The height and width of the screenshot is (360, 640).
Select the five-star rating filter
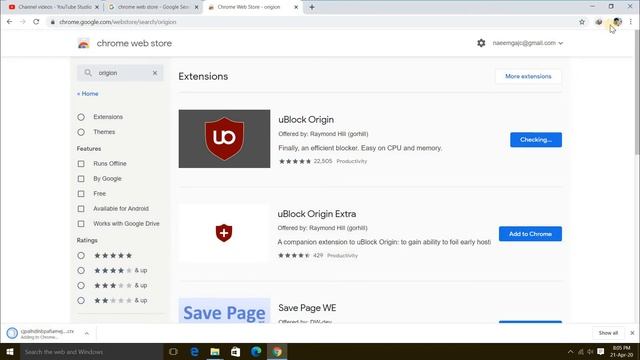point(81,256)
